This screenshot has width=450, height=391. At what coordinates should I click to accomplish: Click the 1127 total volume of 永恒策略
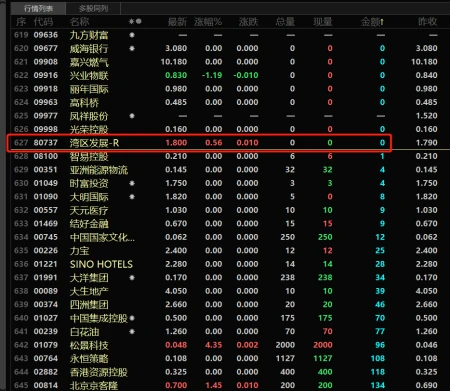[x=285, y=358]
